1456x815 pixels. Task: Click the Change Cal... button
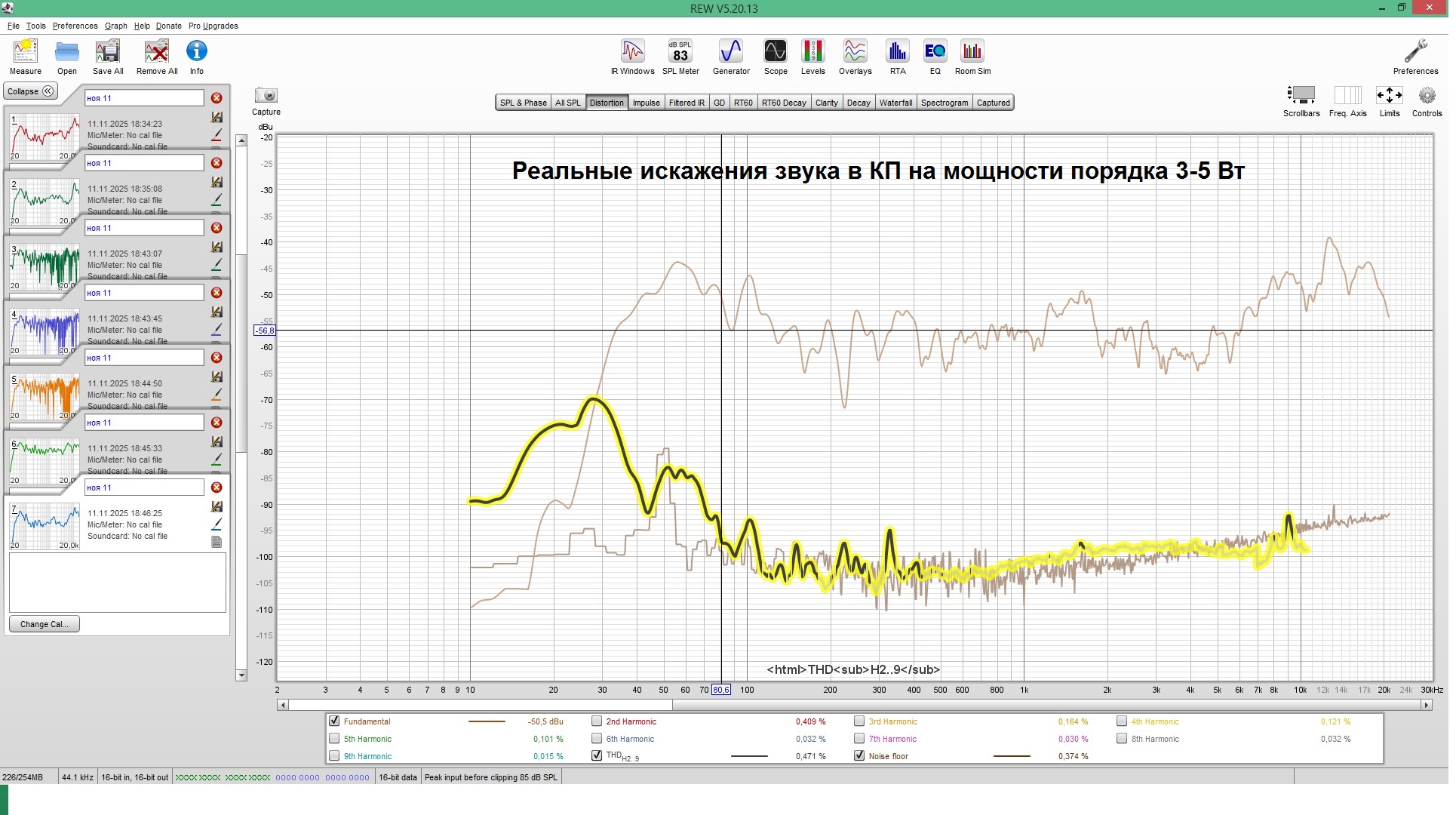pyautogui.click(x=44, y=624)
